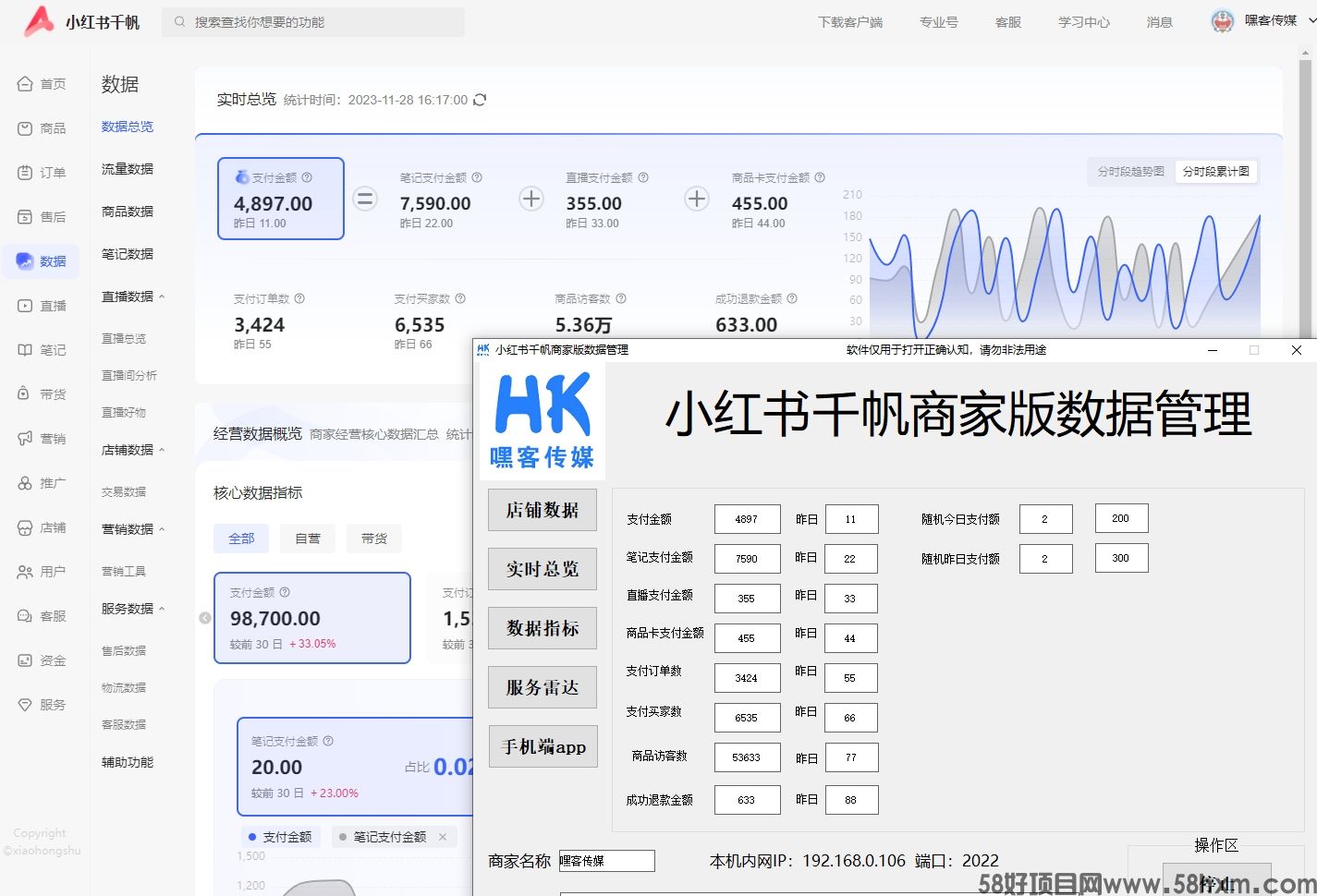Open 直播间分析 submenu item
This screenshot has height=896, width=1317.
tap(129, 376)
